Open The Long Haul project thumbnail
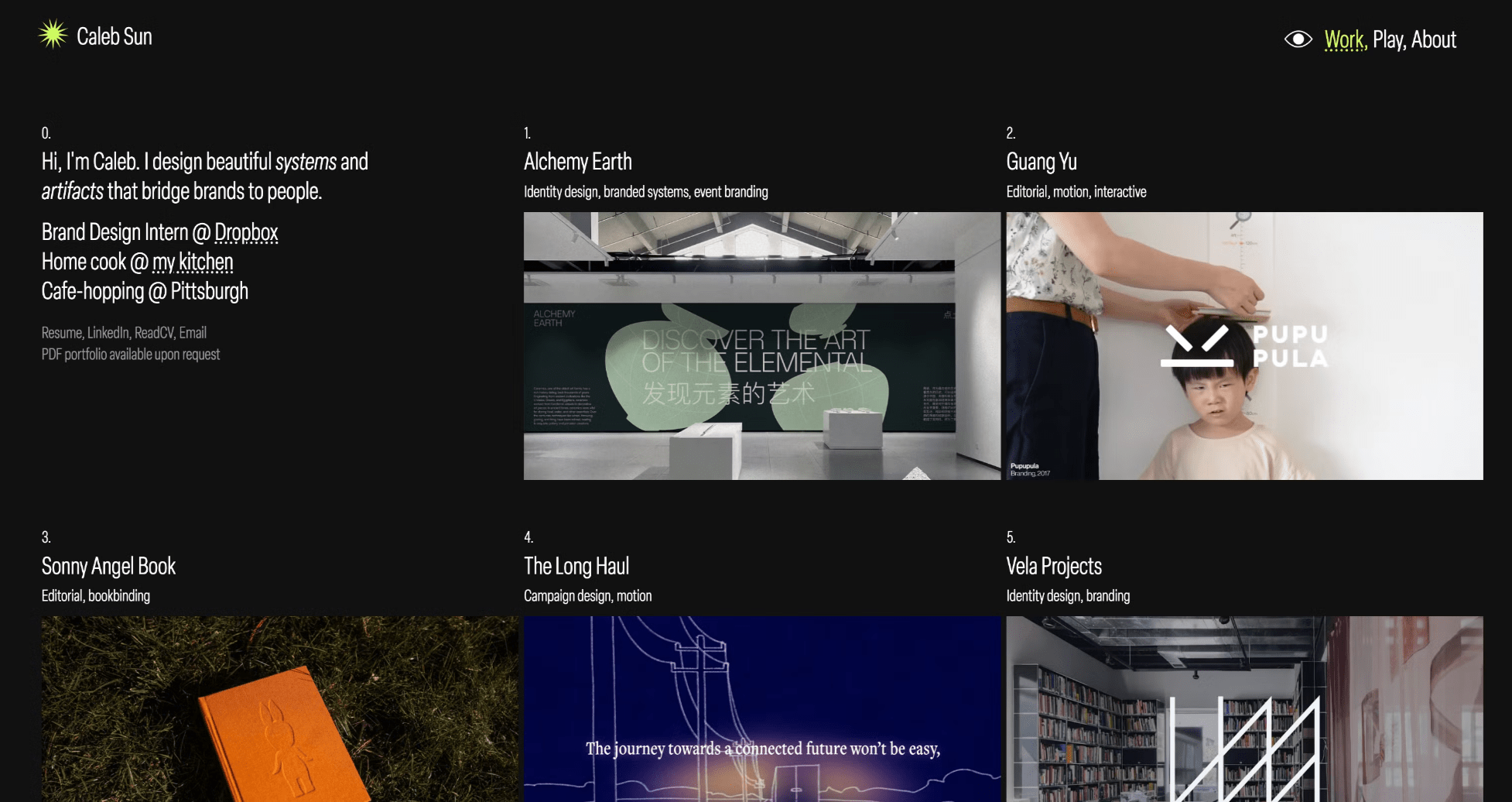 point(762,709)
